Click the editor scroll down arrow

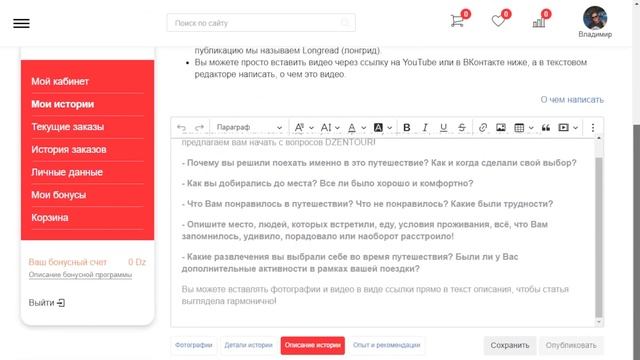click(599, 322)
